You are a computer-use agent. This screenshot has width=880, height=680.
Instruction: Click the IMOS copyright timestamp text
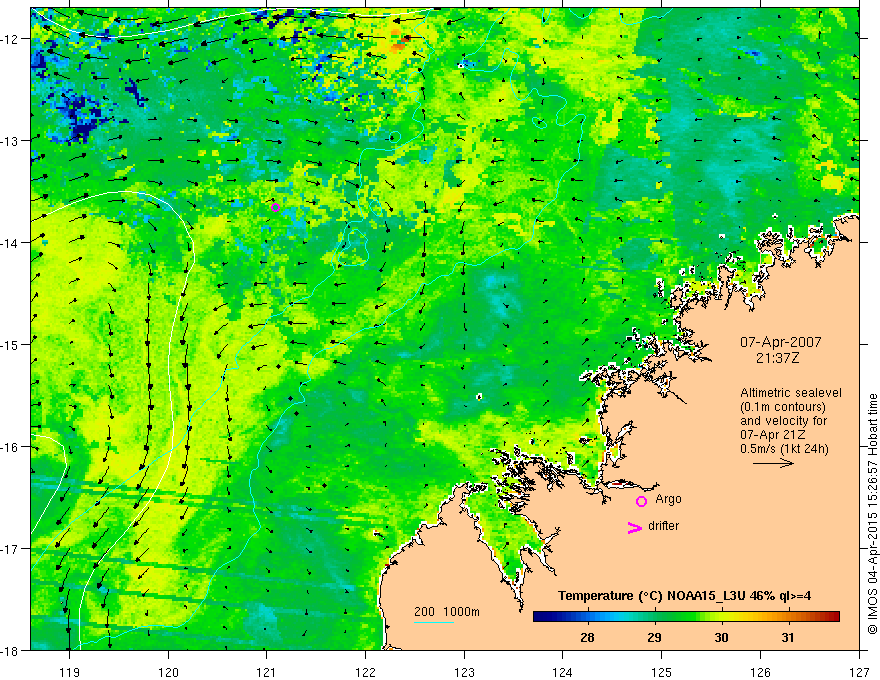coord(872,514)
